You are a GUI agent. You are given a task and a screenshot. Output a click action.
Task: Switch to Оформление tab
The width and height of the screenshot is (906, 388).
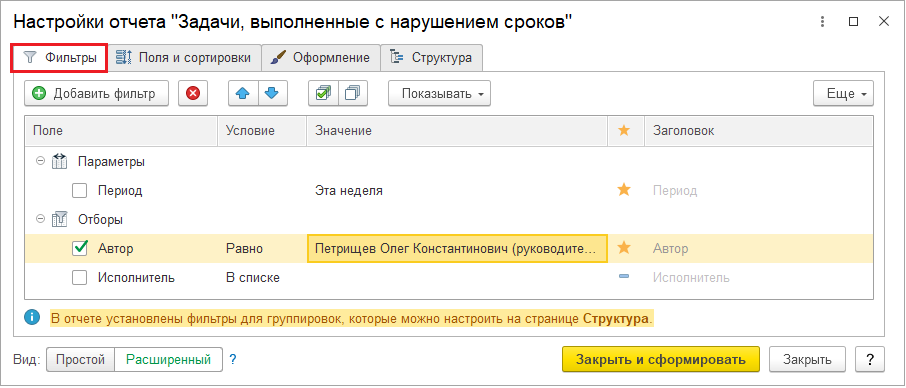(x=321, y=58)
